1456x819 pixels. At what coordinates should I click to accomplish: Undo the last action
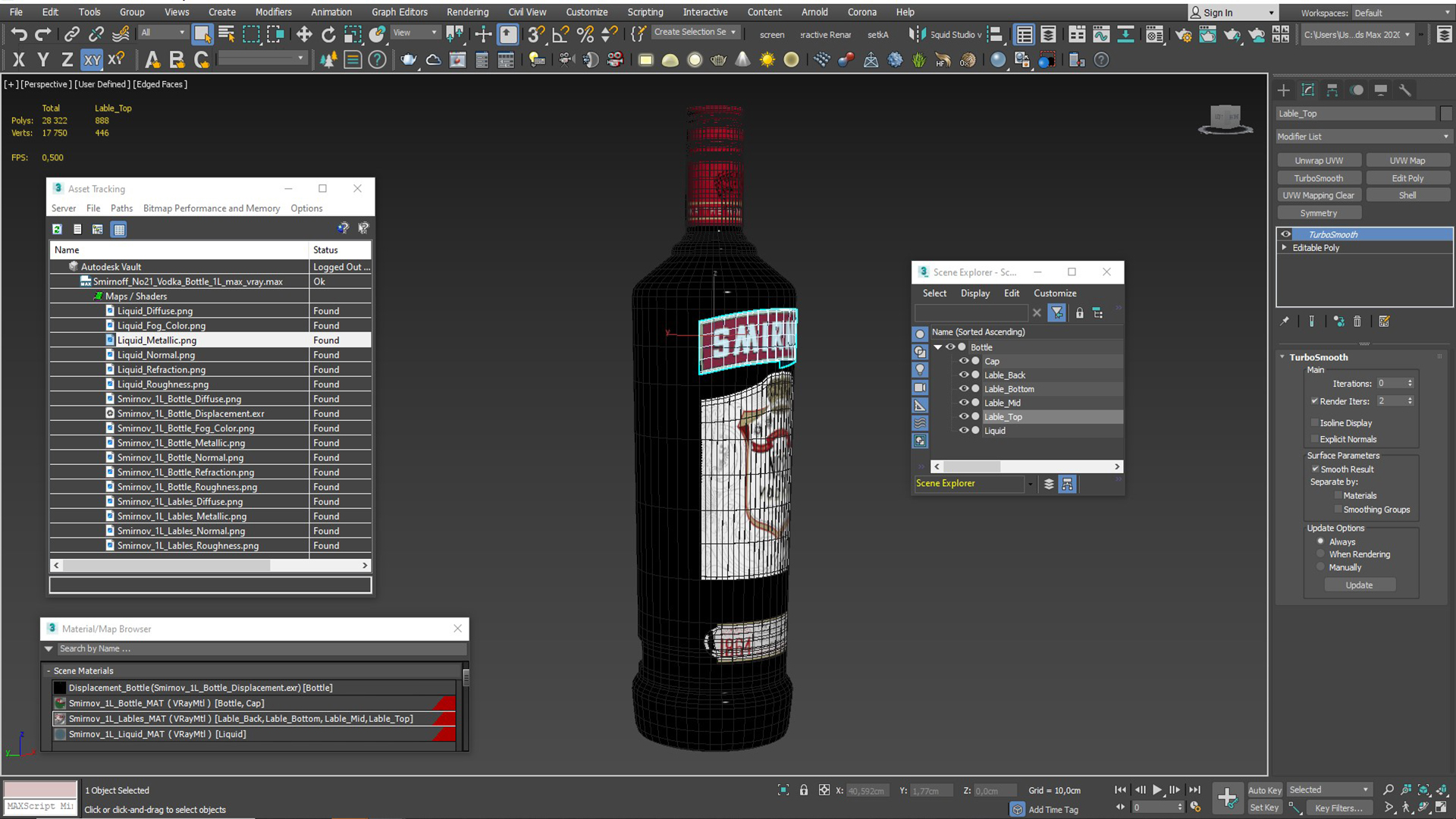click(19, 34)
